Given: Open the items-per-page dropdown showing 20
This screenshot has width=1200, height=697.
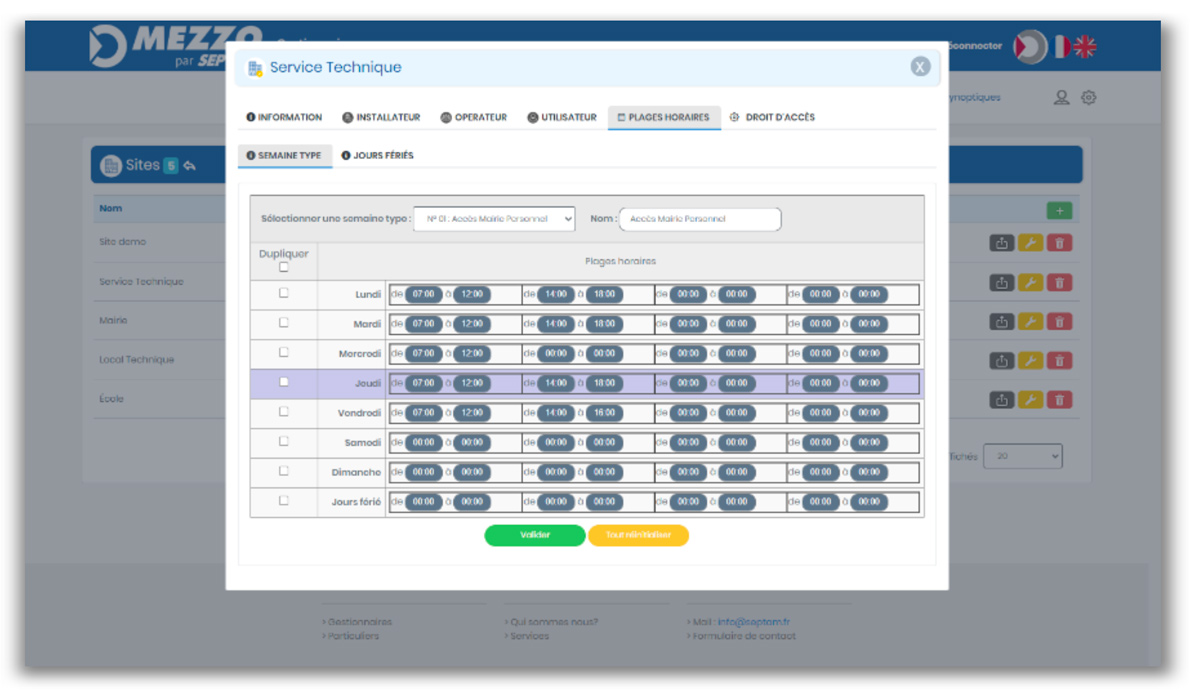Looking at the screenshot, I should pyautogui.click(x=1022, y=456).
